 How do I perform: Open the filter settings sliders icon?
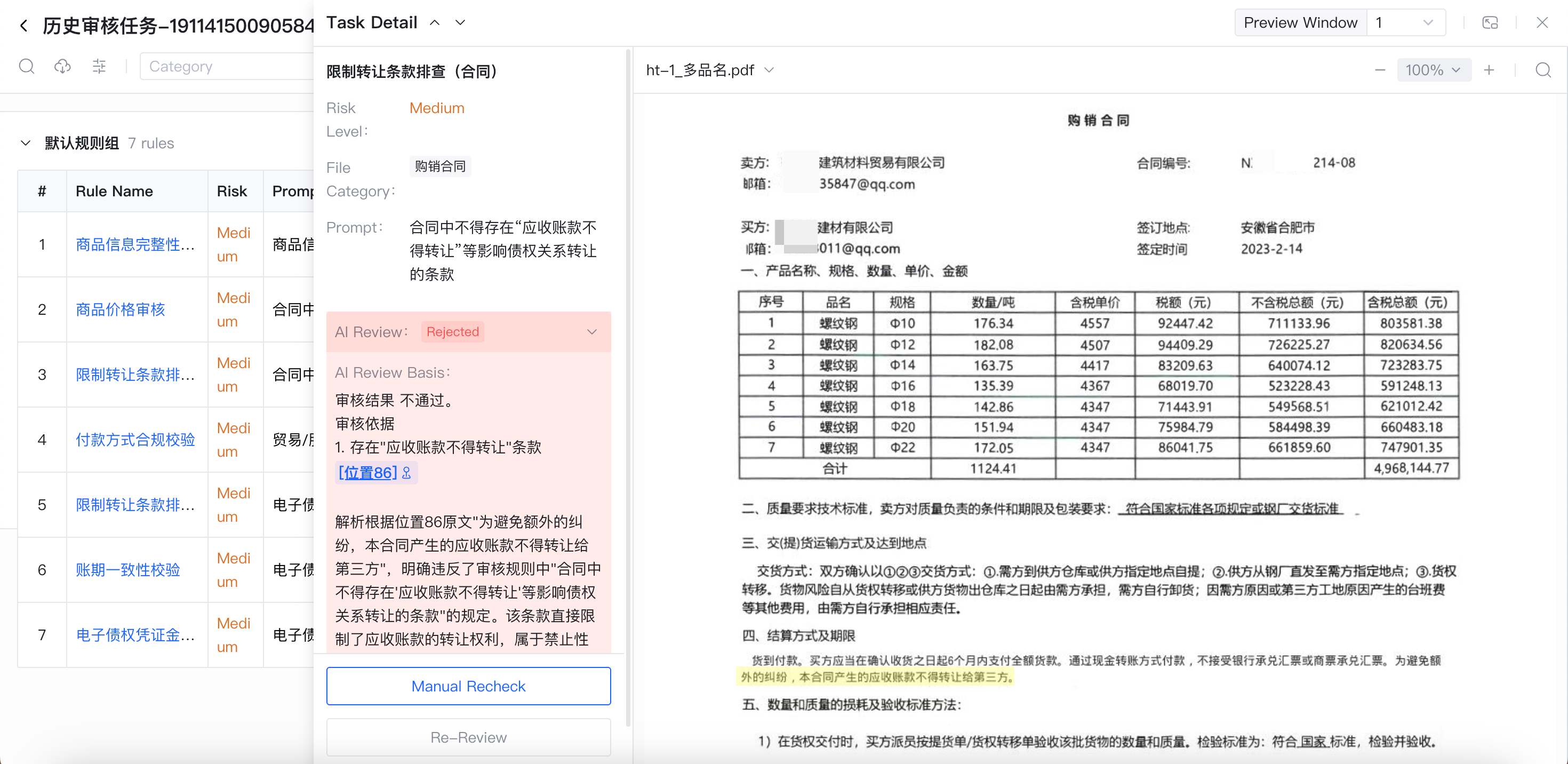99,66
